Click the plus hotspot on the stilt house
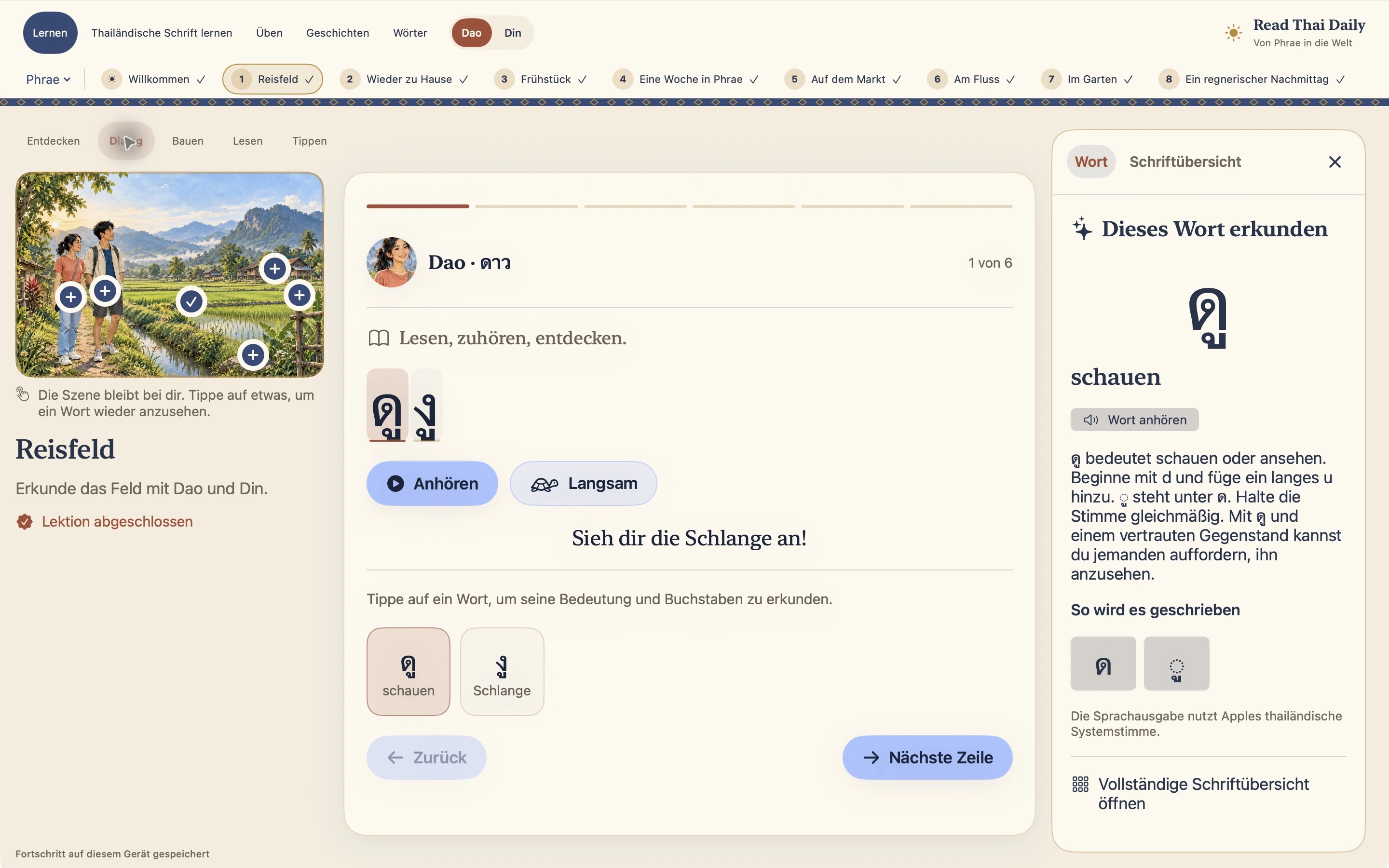Image resolution: width=1389 pixels, height=868 pixels. pos(275,268)
